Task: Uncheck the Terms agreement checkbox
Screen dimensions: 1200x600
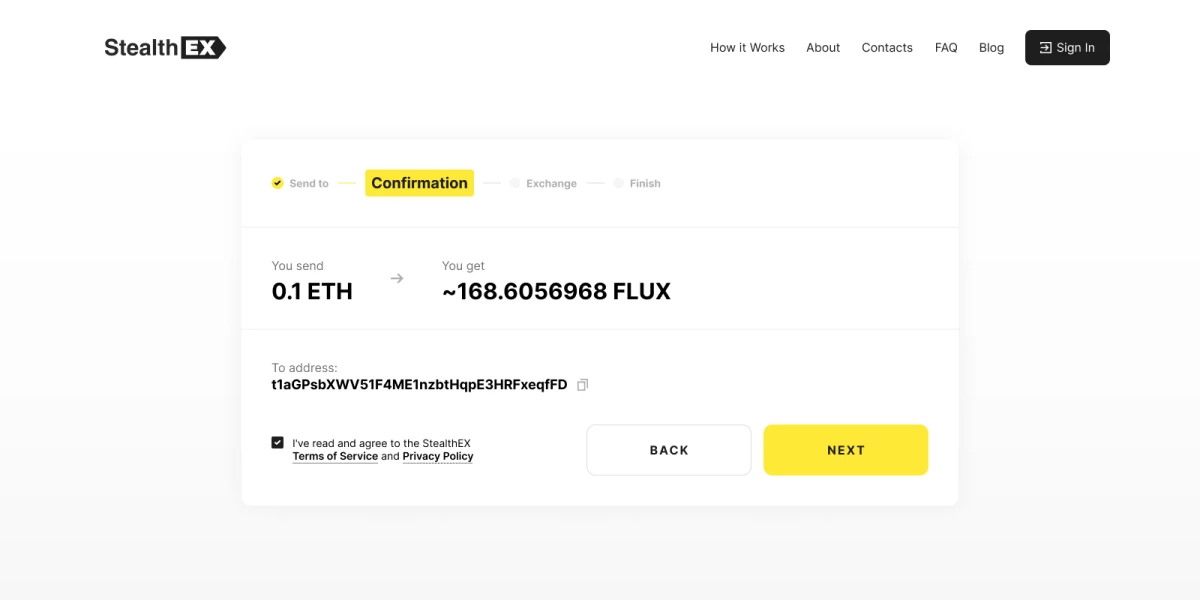Action: pos(278,442)
